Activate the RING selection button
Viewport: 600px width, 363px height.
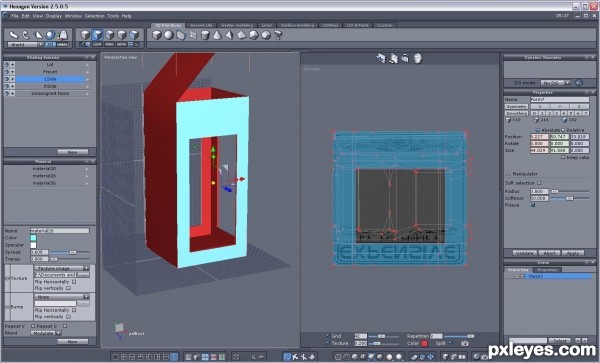[x=109, y=44]
